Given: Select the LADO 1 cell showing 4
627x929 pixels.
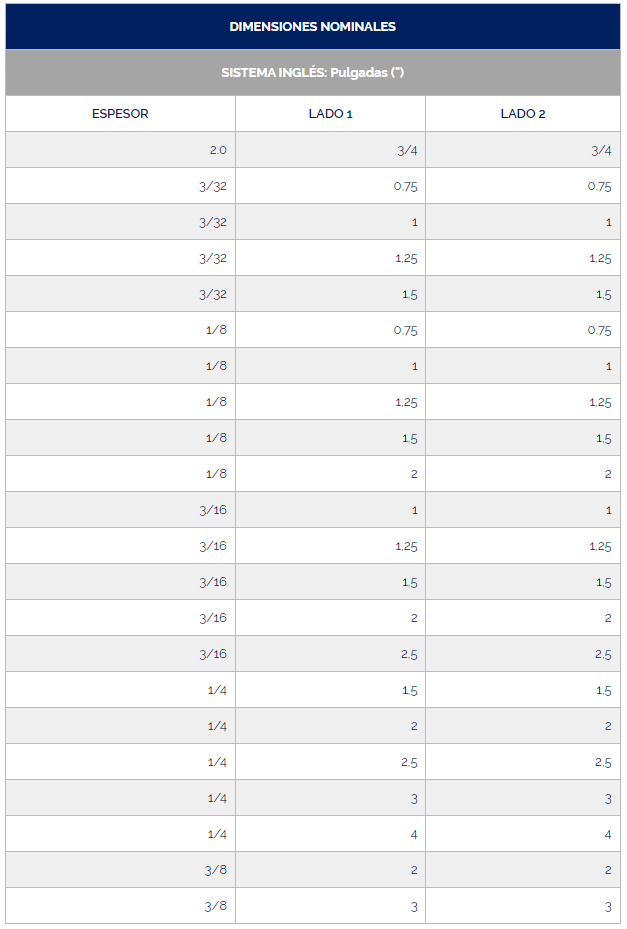Looking at the screenshot, I should click(414, 834).
